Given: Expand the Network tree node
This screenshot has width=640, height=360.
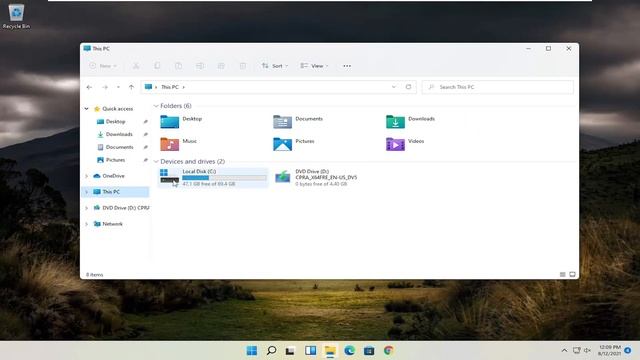Looking at the screenshot, I should pyautogui.click(x=87, y=224).
